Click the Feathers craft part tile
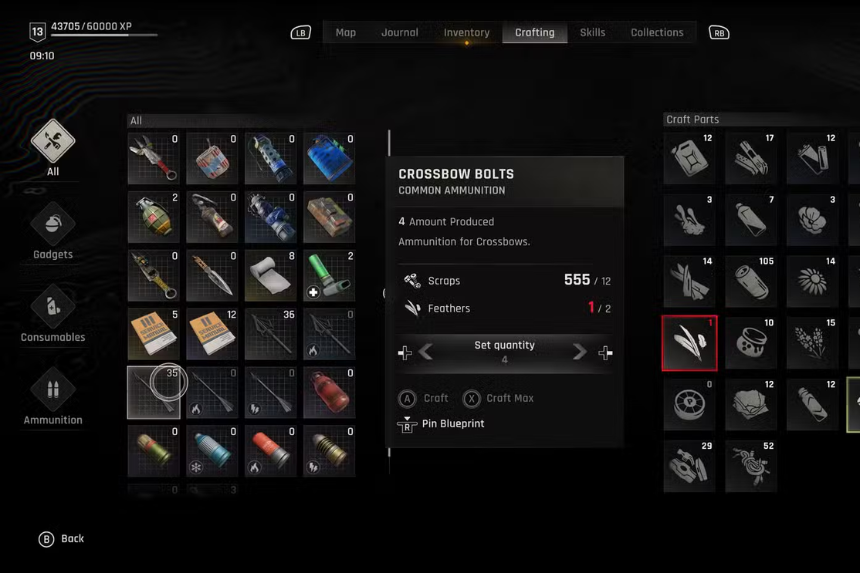This screenshot has width=860, height=573. (689, 343)
